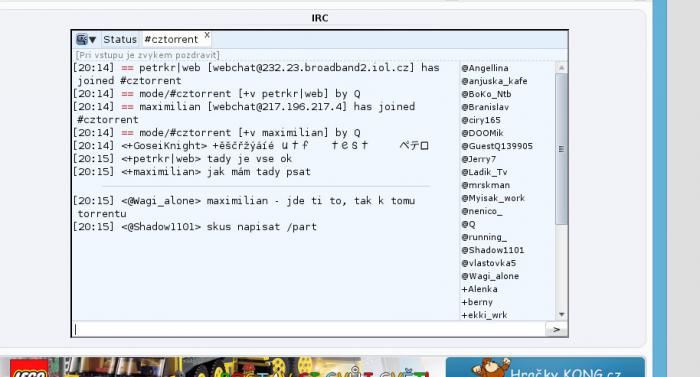This screenshot has width=700, height=377.
Task: Select the #cztorrent channel tab
Action: (x=171, y=39)
